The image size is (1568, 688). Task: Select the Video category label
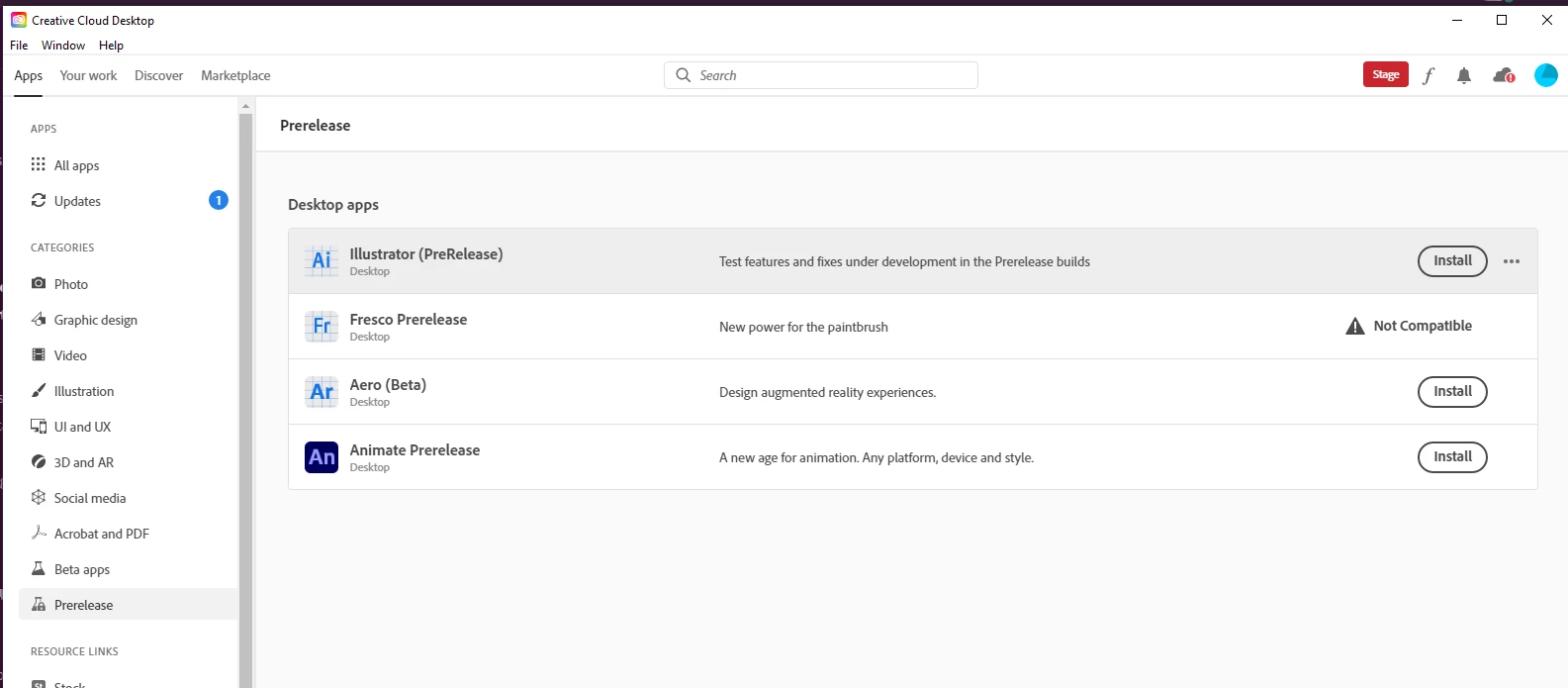pyautogui.click(x=70, y=355)
